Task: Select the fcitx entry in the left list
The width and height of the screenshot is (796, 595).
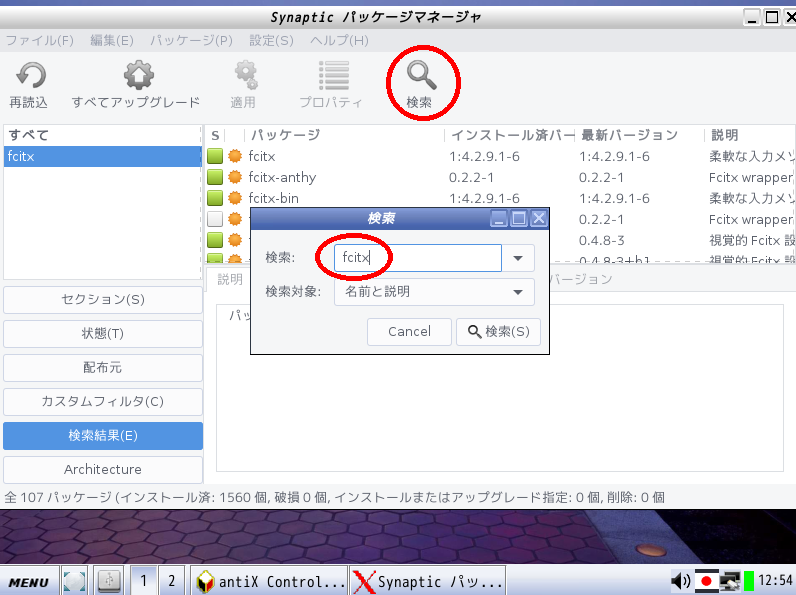Action: point(102,156)
